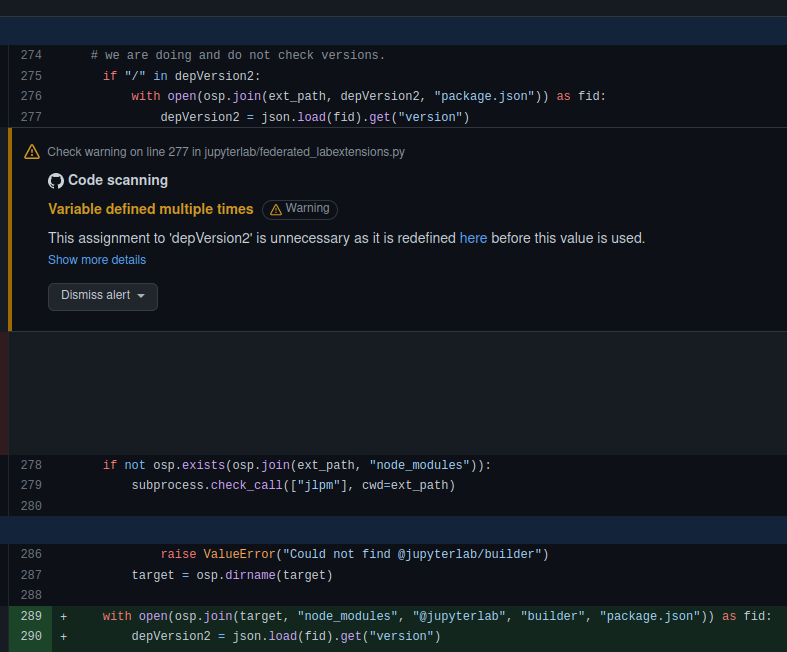This screenshot has width=787, height=652.
Task: Expand hidden lines above line 274
Action: tap(394, 31)
